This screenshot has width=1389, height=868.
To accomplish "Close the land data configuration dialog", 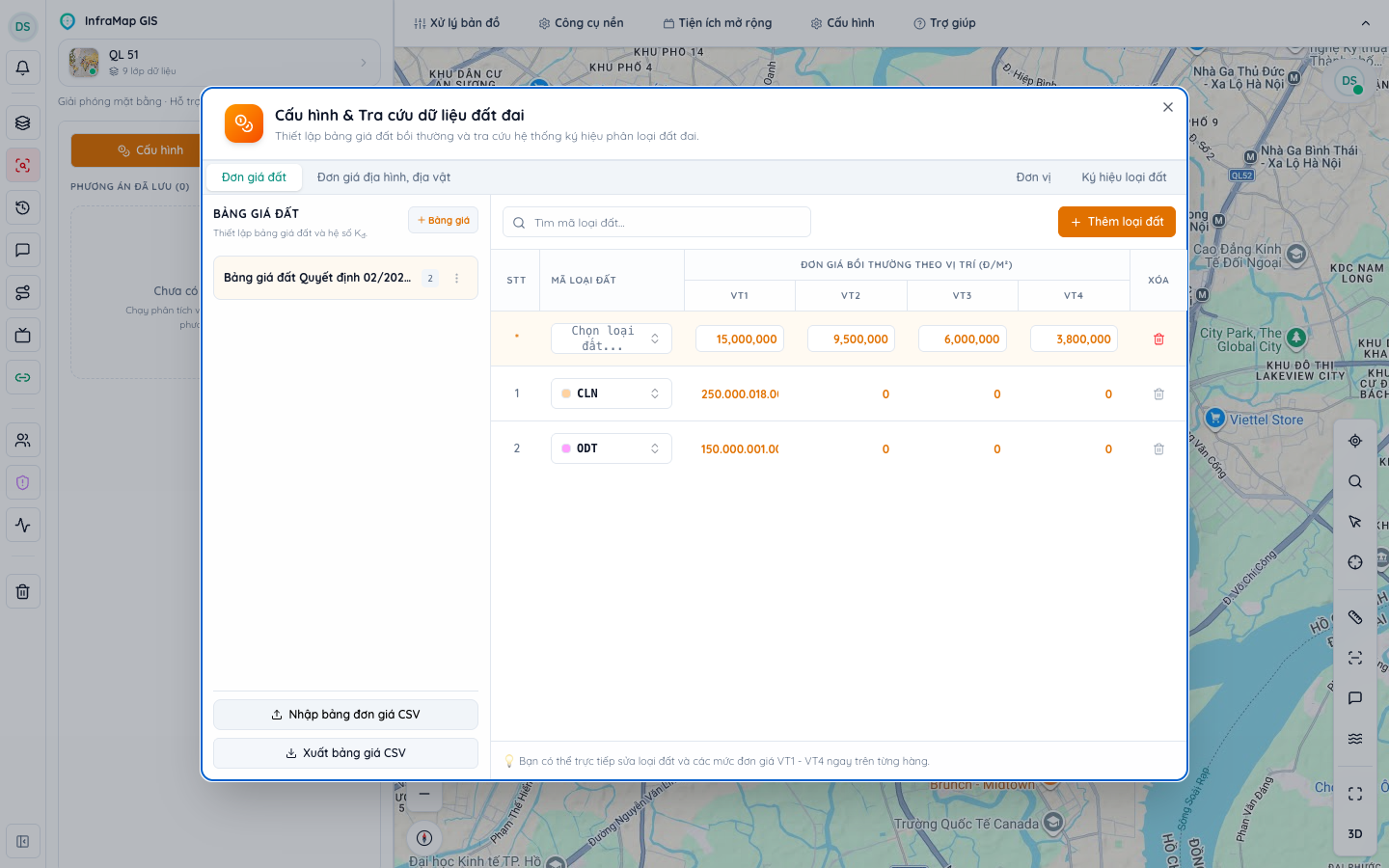I will pyautogui.click(x=1168, y=107).
